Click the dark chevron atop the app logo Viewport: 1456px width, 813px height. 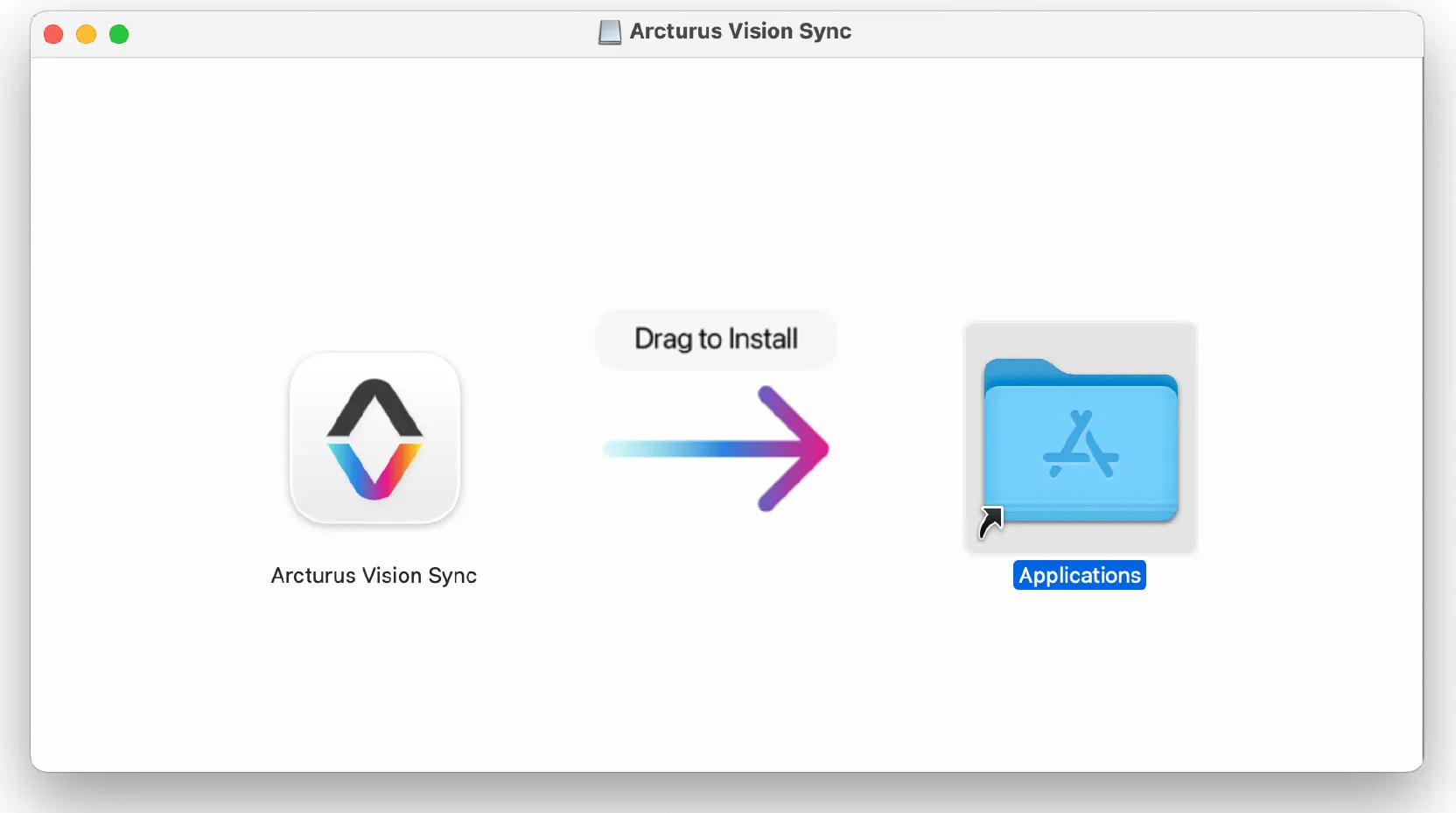pyautogui.click(x=374, y=408)
